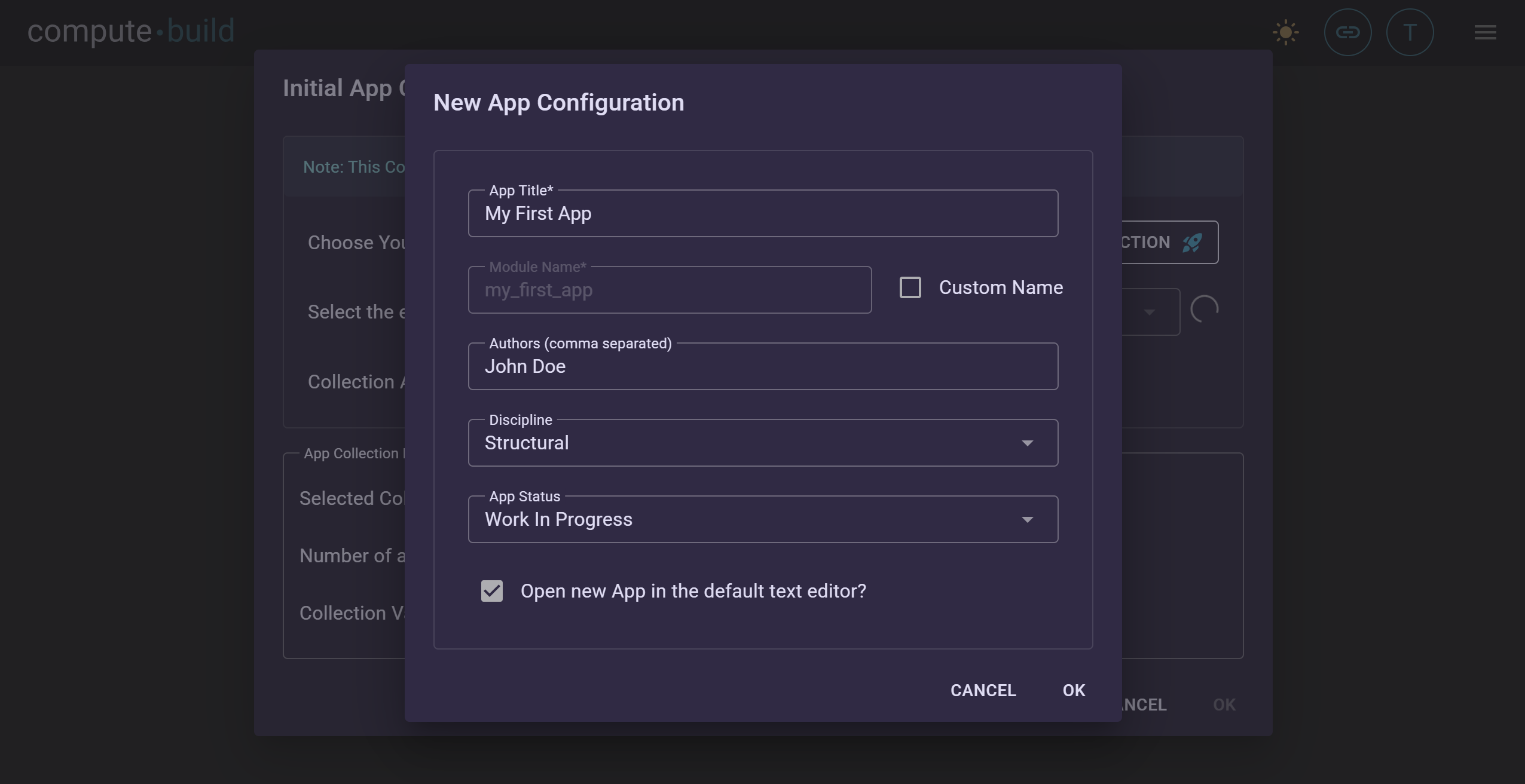Viewport: 1525px width, 784px height.
Task: Uncheck opening new App in default text editor
Action: (x=491, y=591)
